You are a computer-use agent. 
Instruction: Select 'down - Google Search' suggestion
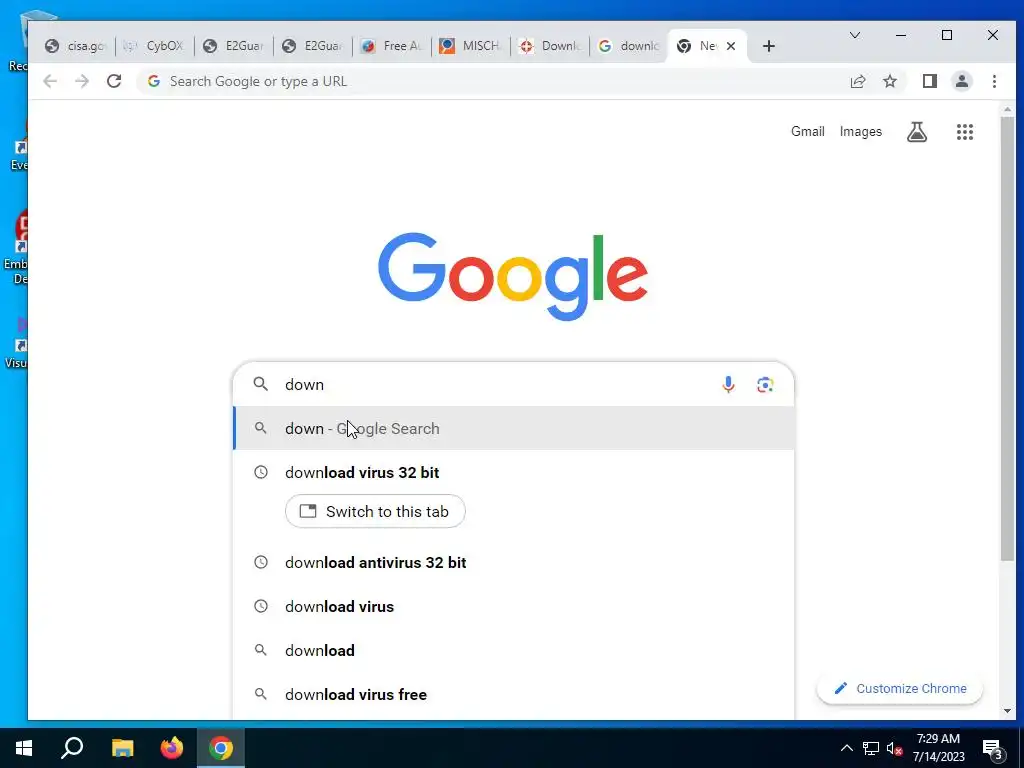pos(513,428)
